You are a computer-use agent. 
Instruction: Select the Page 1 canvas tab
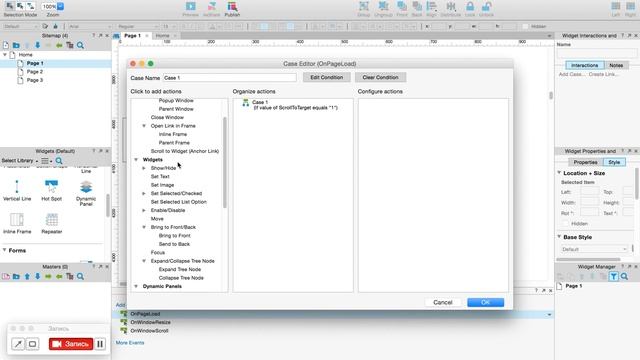(132, 36)
